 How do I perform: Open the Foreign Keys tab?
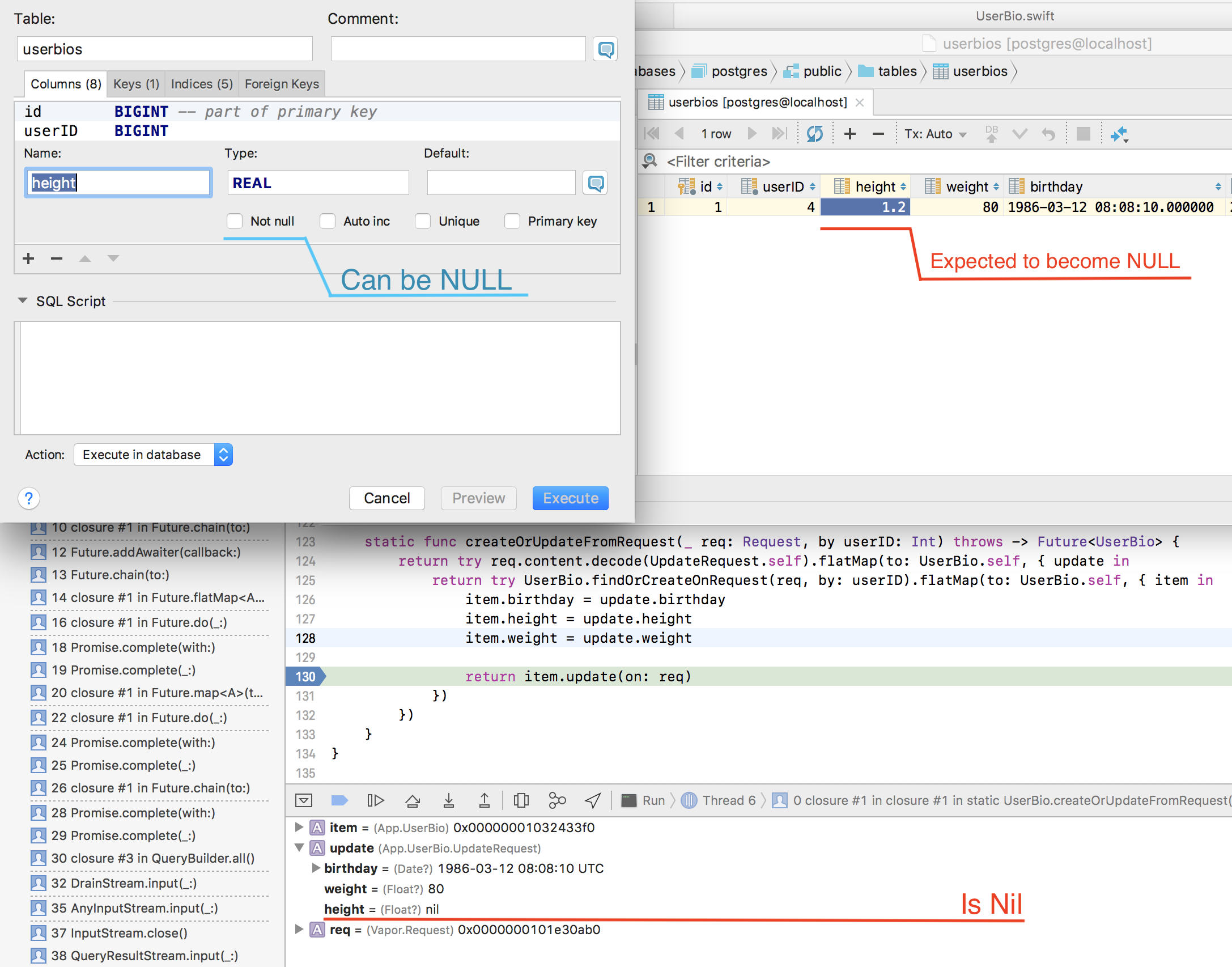click(282, 84)
